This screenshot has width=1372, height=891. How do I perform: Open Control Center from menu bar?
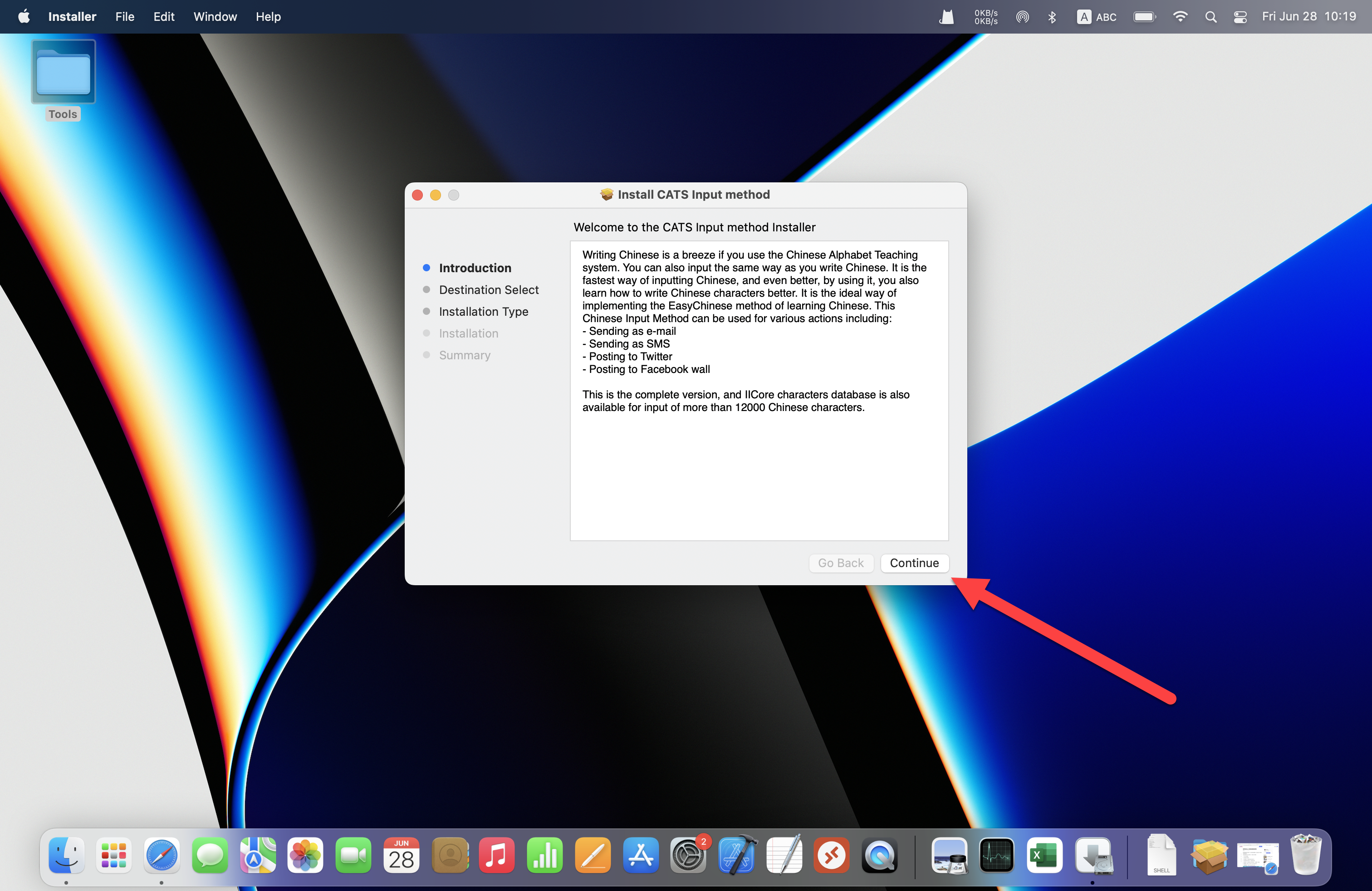tap(1240, 17)
